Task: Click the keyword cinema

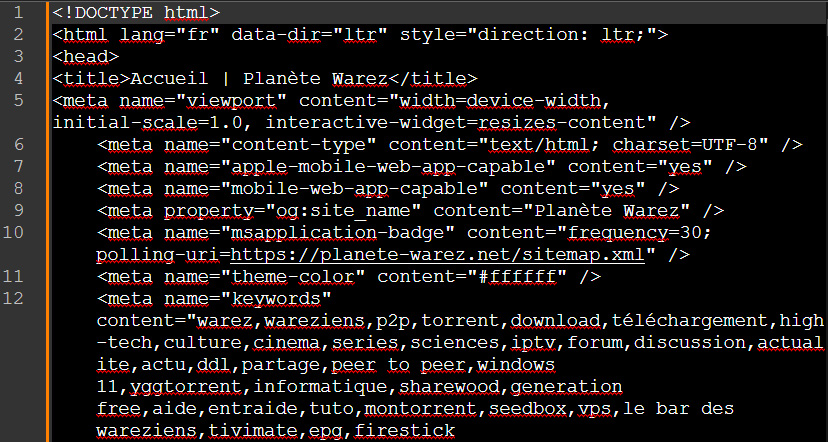Action: click(287, 343)
